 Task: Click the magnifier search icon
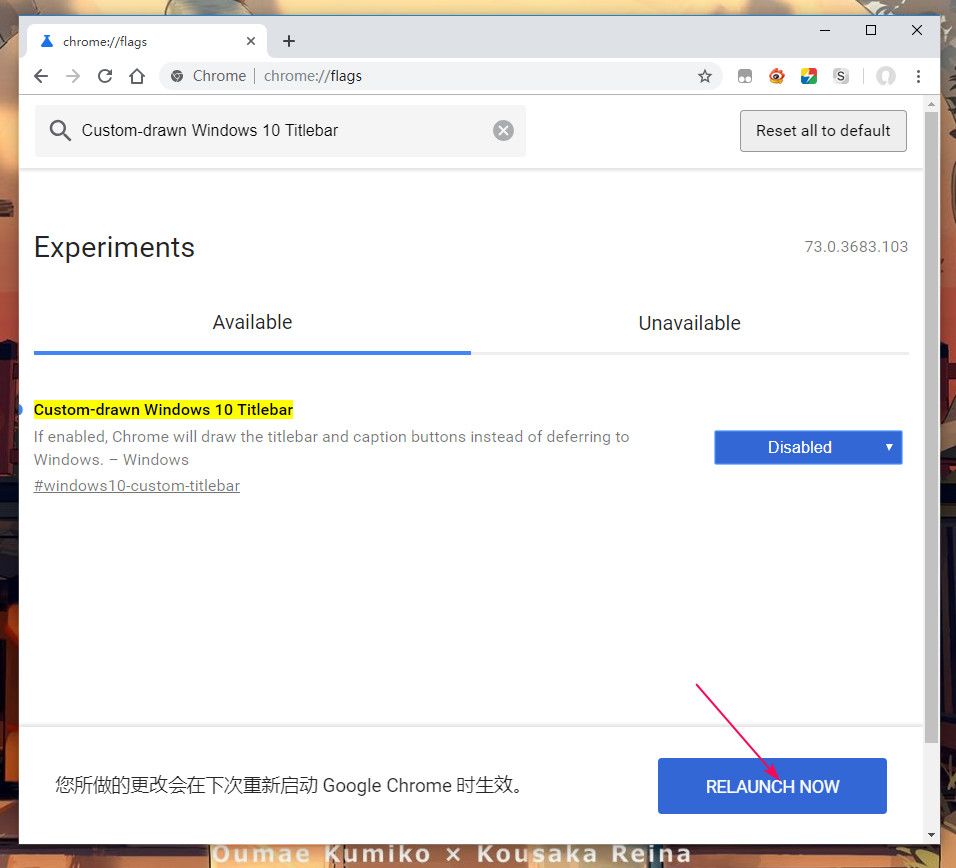click(x=60, y=130)
